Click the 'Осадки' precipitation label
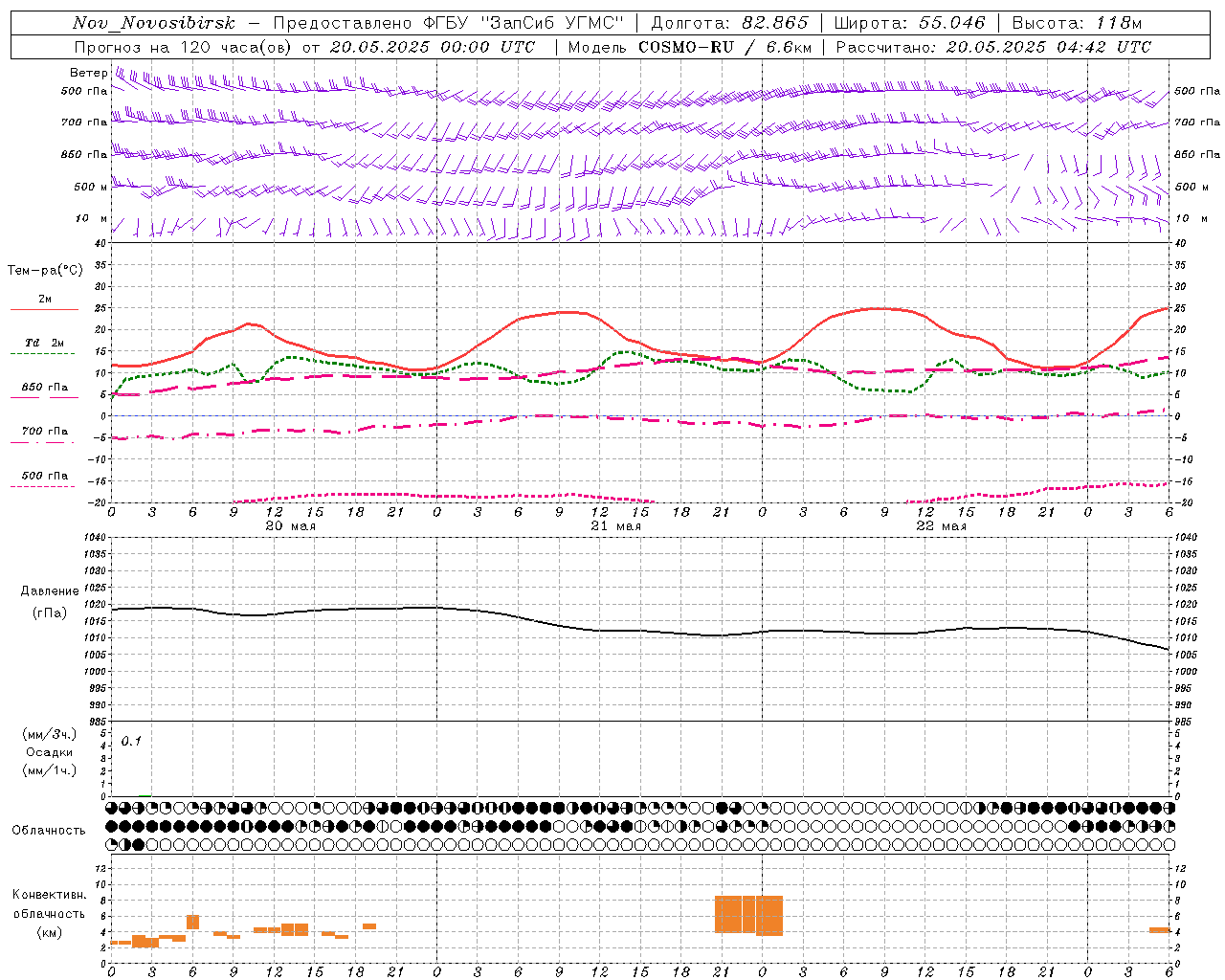Viewport: 1225px width, 980px height. click(50, 752)
